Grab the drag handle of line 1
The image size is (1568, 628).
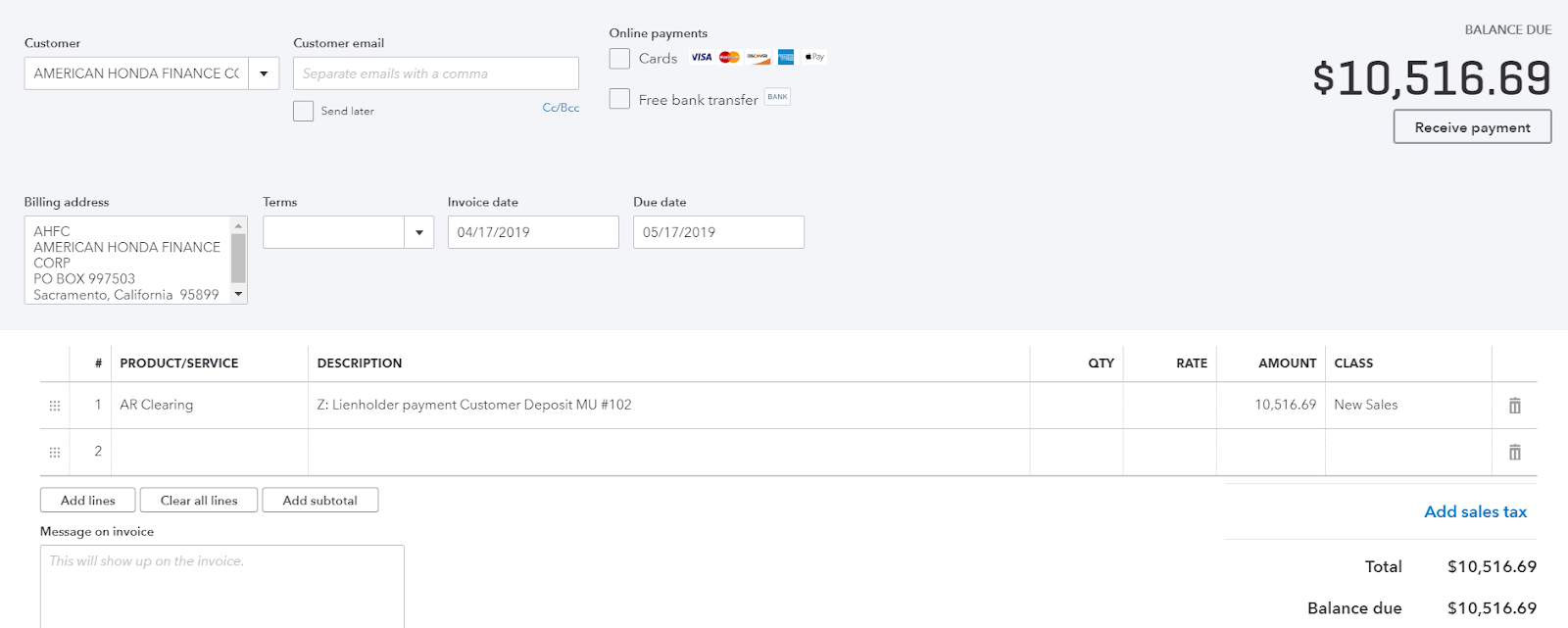pyautogui.click(x=55, y=406)
